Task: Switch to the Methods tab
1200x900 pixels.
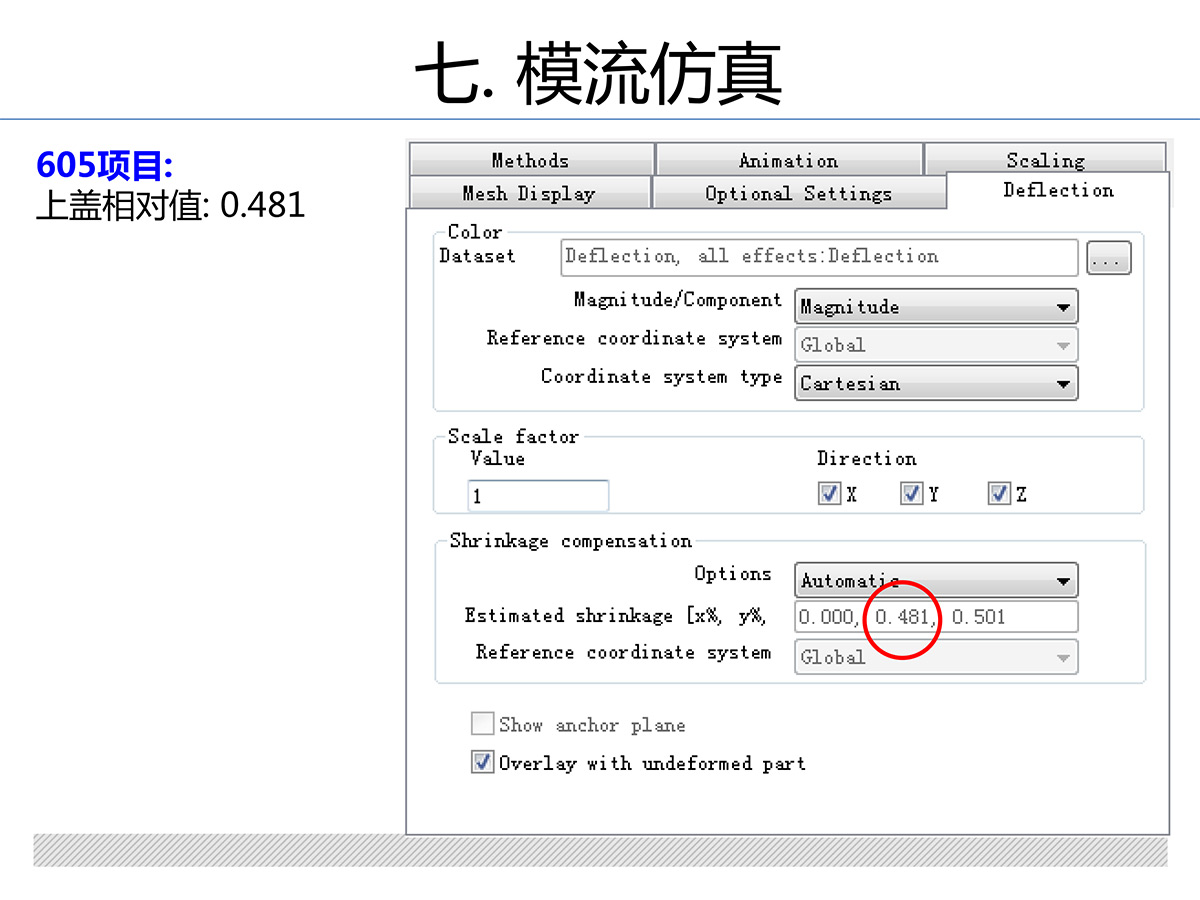Action: 531,160
